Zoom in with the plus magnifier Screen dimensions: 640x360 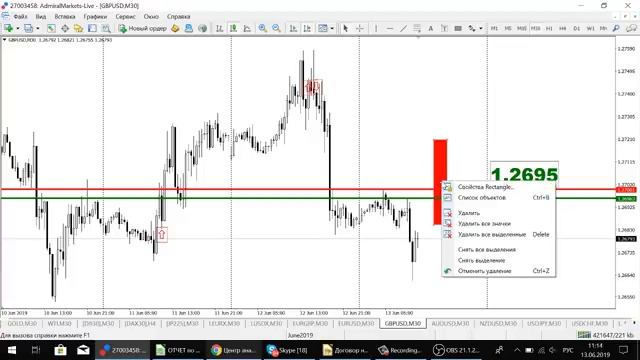point(262,28)
